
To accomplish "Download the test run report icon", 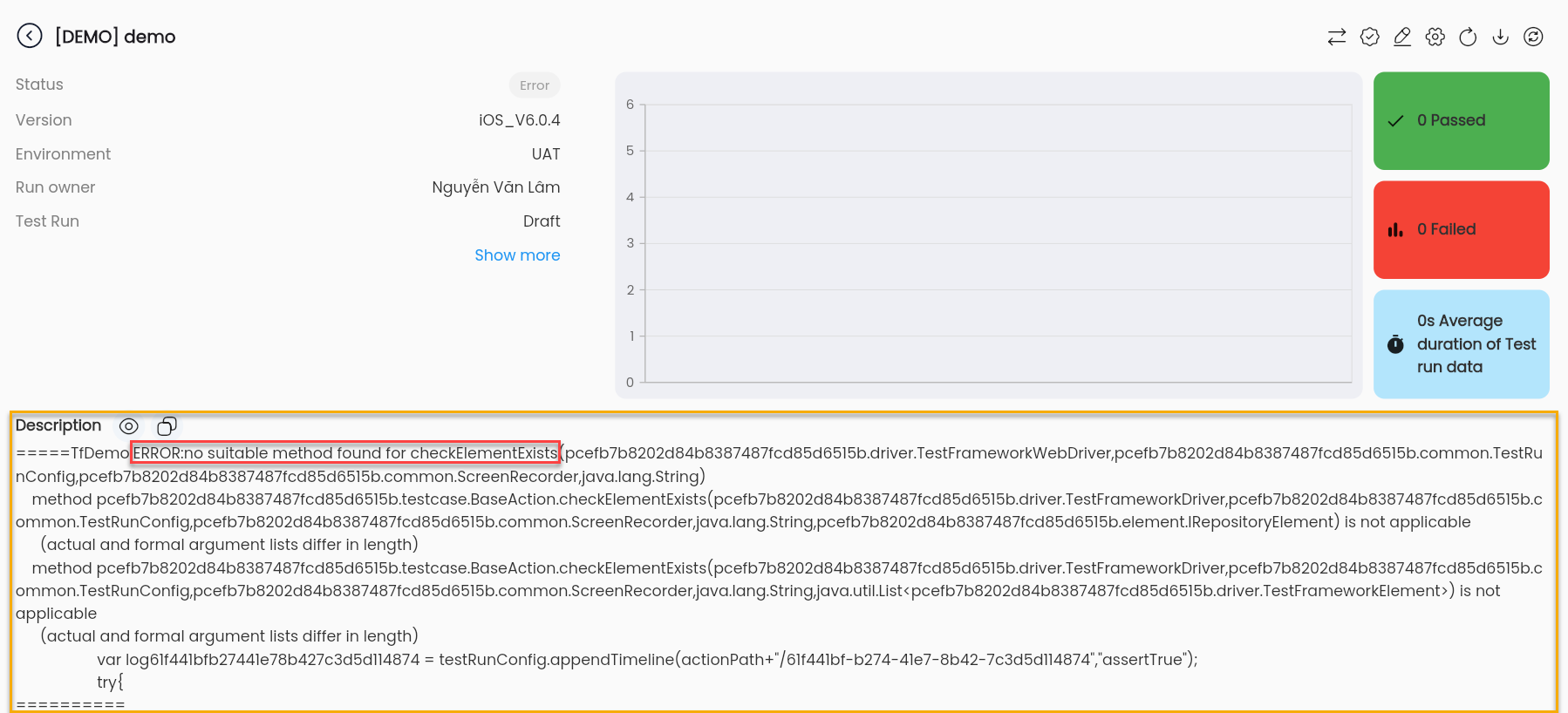I will click(x=1500, y=37).
